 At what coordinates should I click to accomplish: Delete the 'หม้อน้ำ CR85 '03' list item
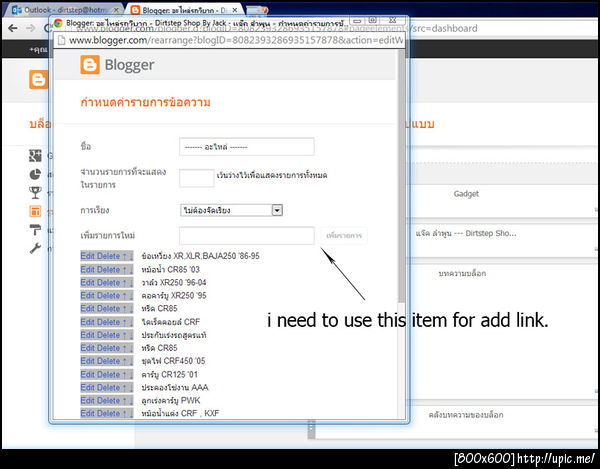pyautogui.click(x=109, y=270)
